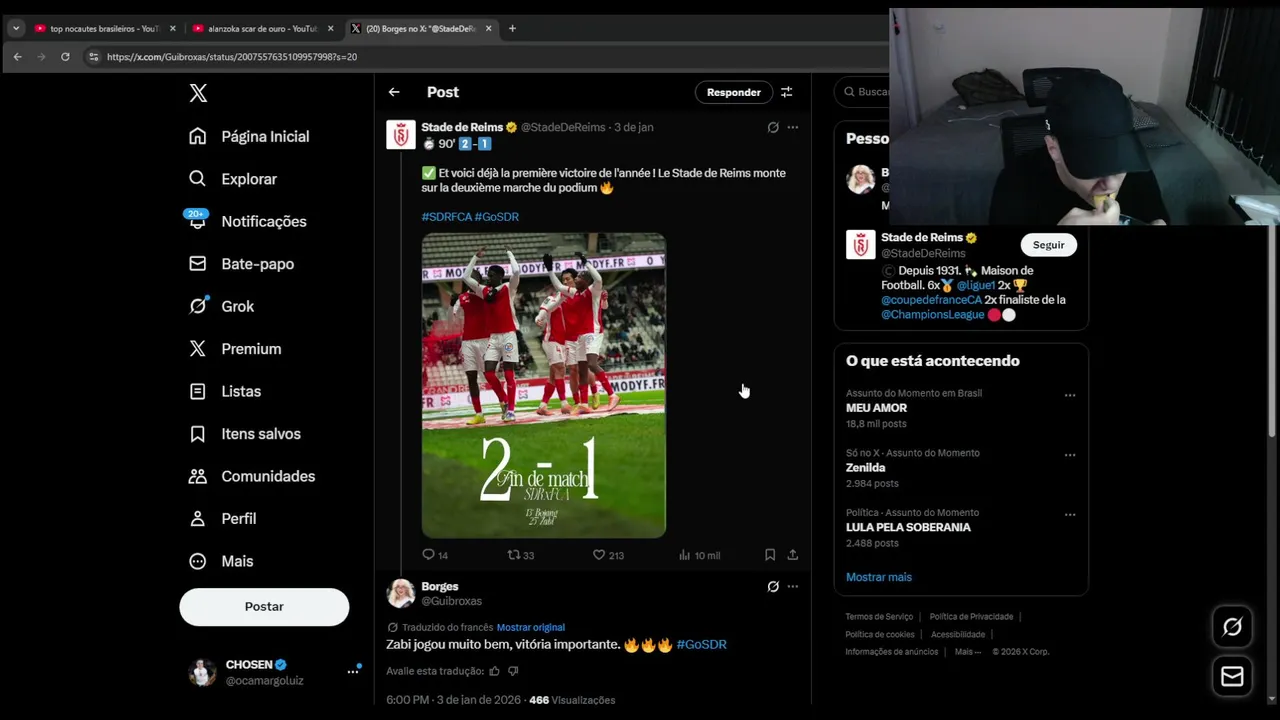Click the Responder button
Image resolution: width=1280 pixels, height=720 pixels.
coord(734,92)
